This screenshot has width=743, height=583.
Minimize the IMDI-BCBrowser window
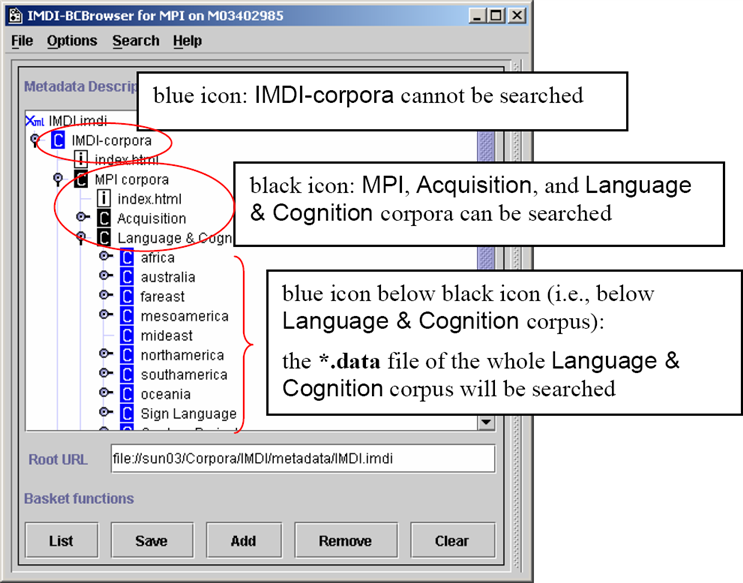click(x=477, y=16)
